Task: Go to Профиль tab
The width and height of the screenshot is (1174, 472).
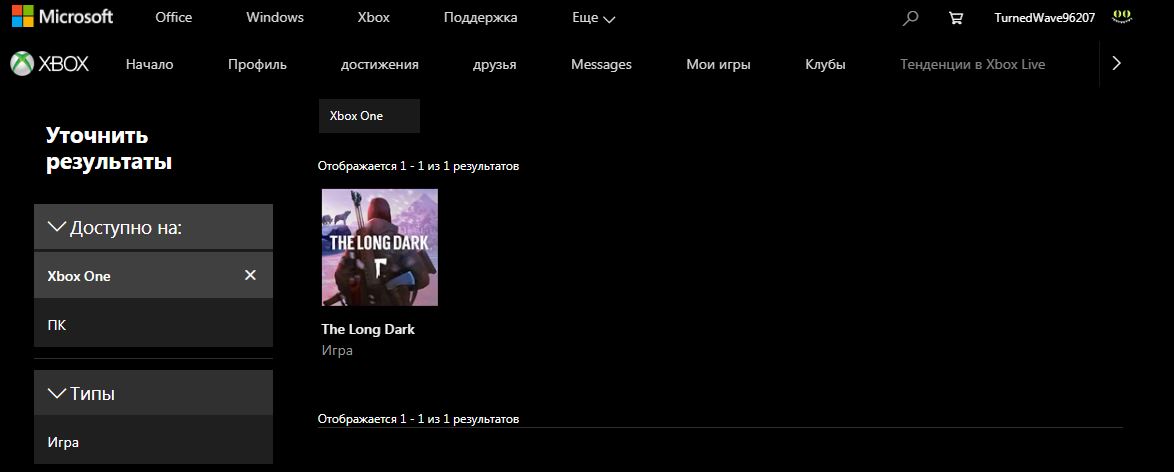Action: pyautogui.click(x=257, y=64)
